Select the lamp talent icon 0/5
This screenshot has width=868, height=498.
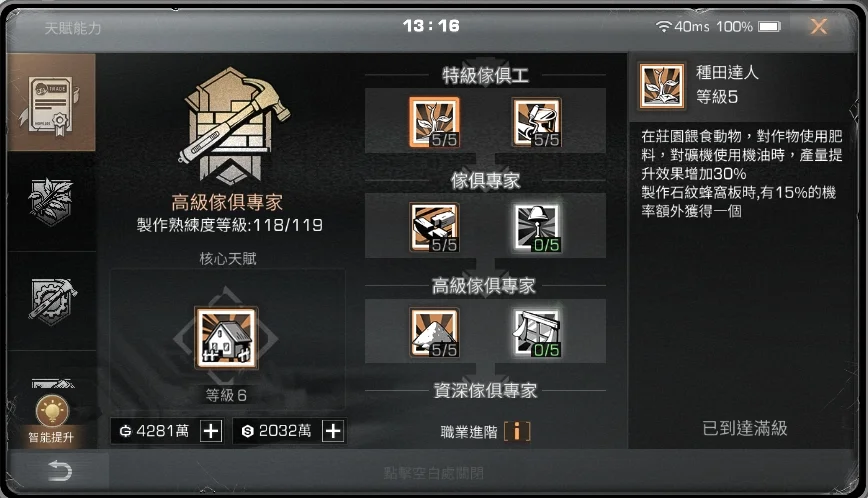point(536,227)
